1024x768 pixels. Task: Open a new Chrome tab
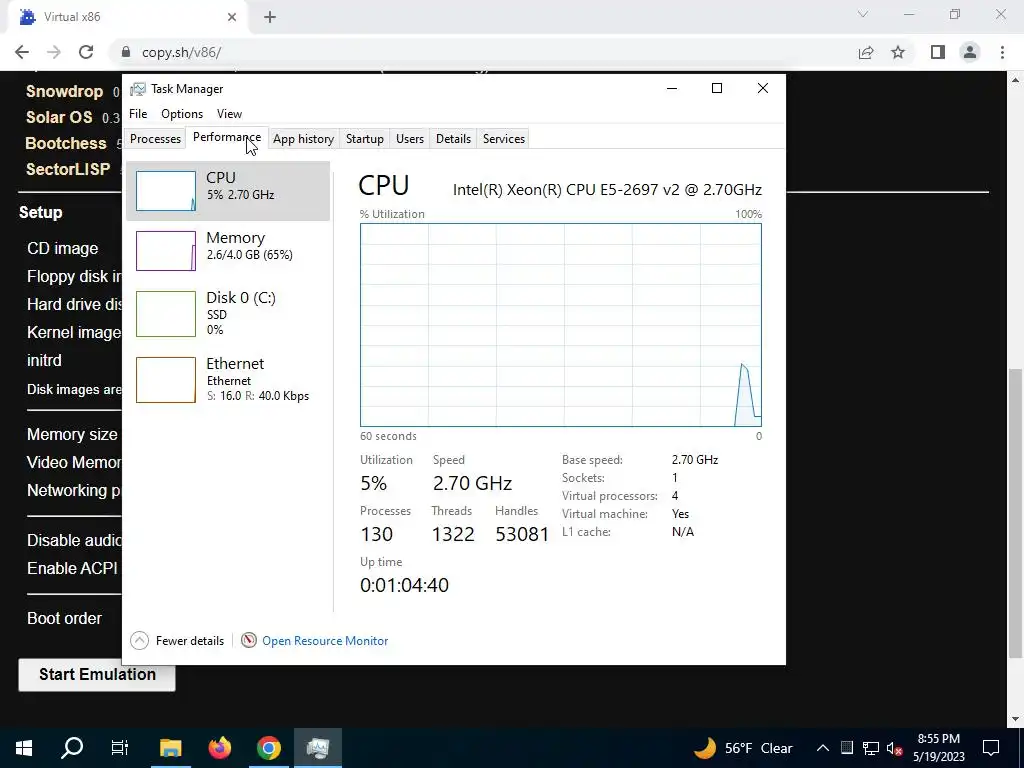click(x=270, y=18)
